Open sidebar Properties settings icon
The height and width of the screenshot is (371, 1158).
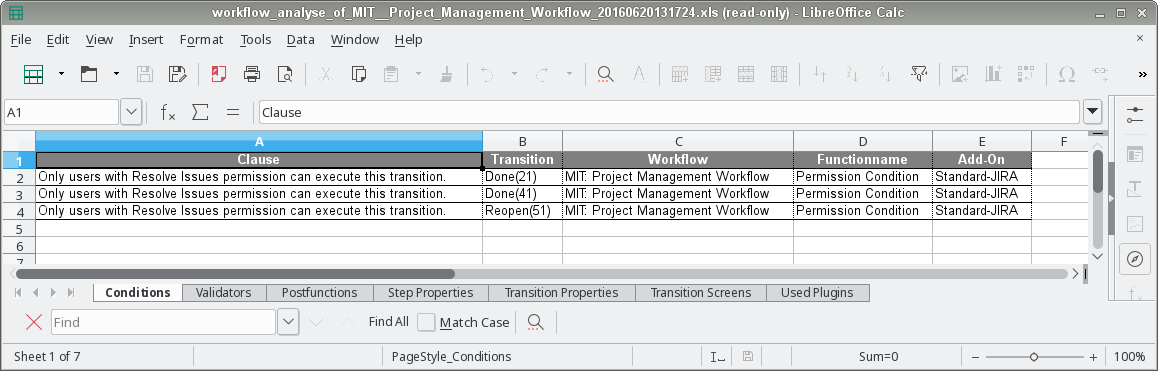coord(1135,115)
